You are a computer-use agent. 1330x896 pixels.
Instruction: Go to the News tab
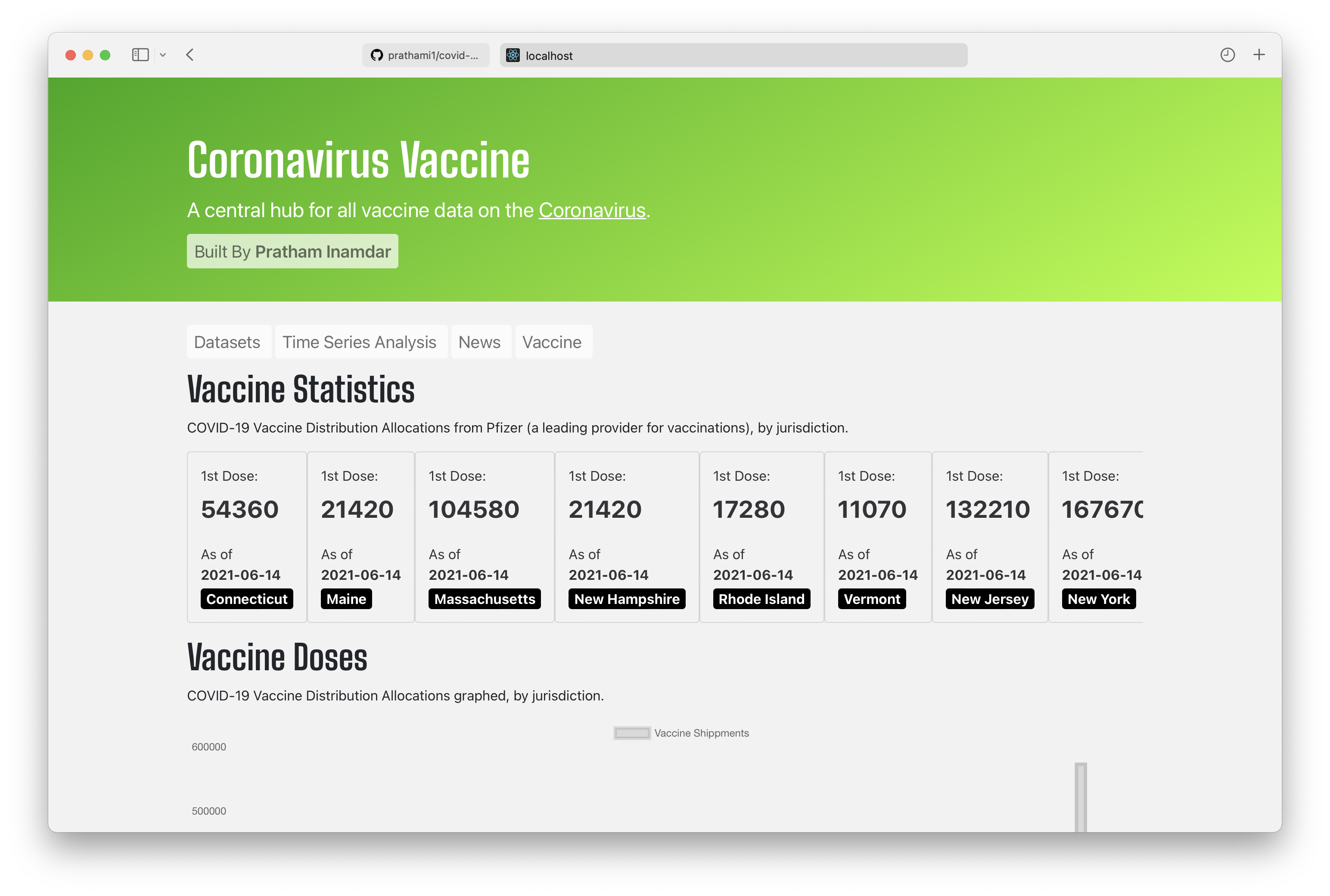click(x=479, y=342)
